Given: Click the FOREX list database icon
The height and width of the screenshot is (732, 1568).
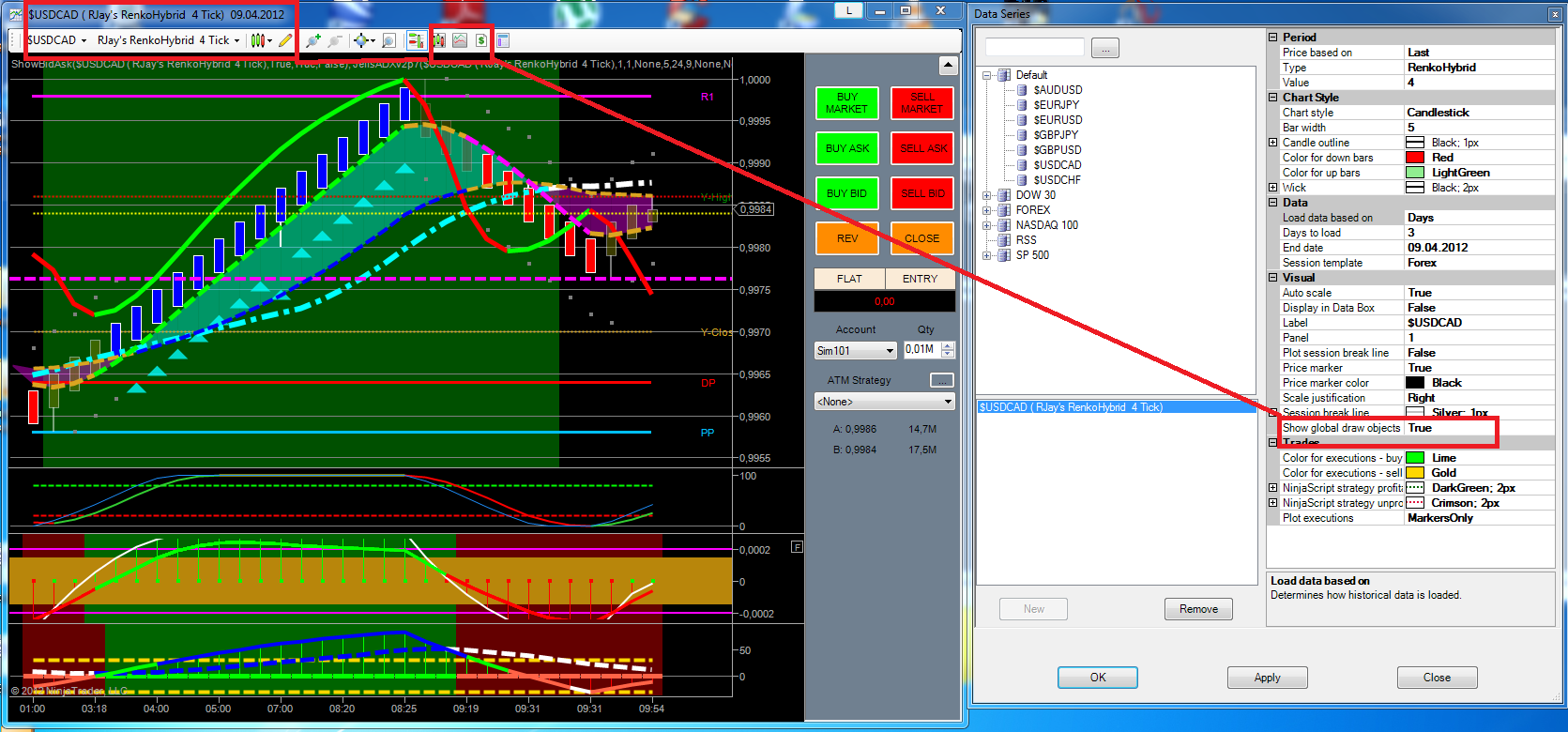Looking at the screenshot, I should coord(1004,210).
